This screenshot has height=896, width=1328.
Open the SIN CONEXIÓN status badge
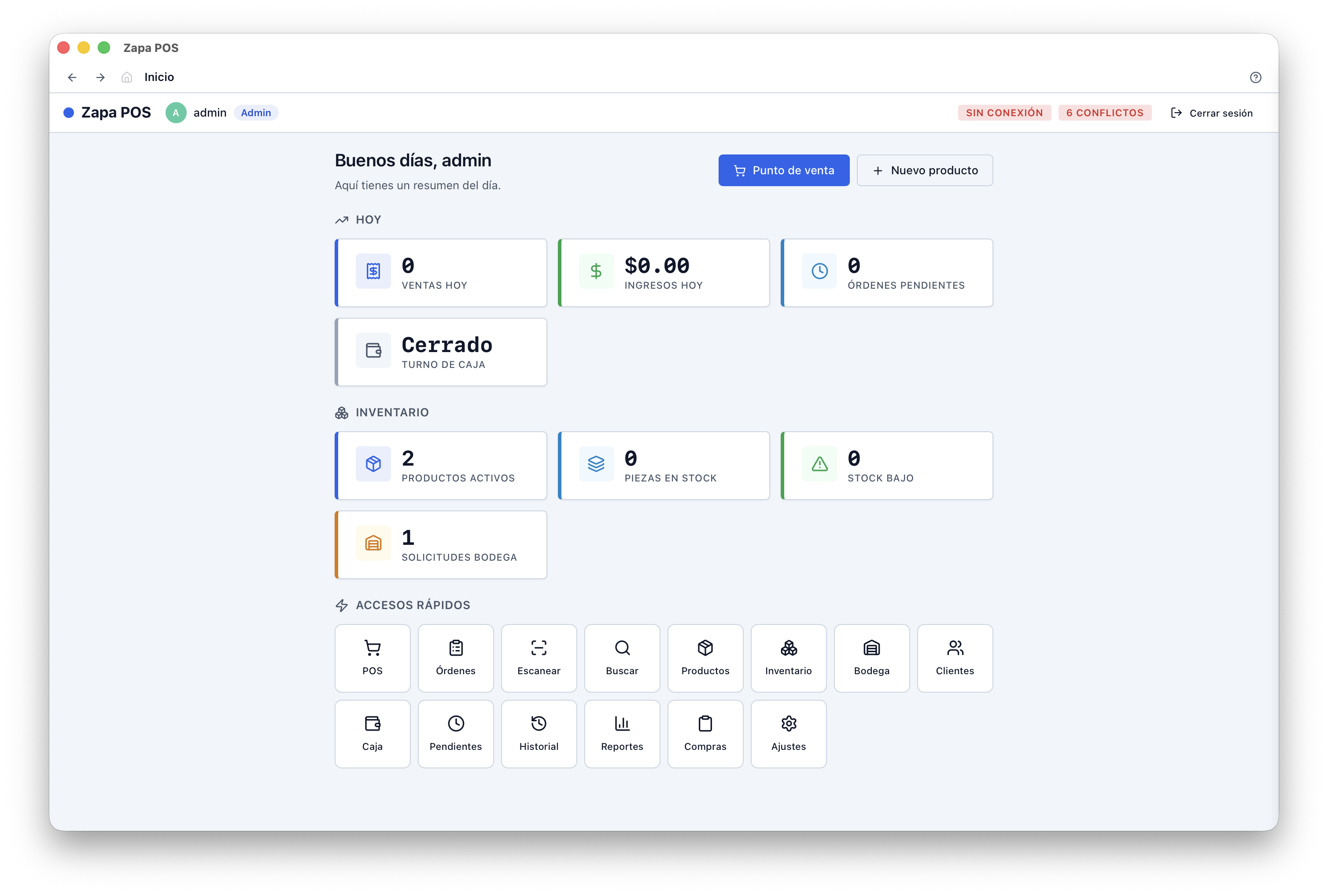click(1004, 113)
